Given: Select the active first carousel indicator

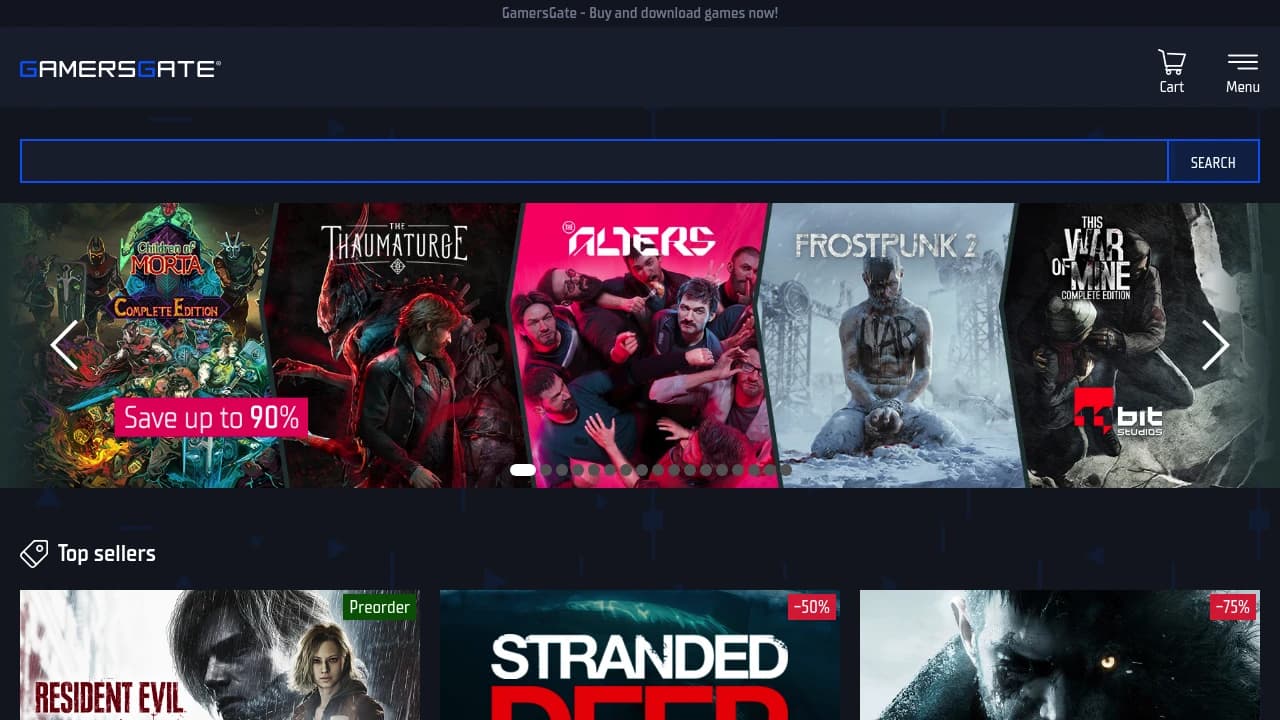Looking at the screenshot, I should tap(523, 470).
